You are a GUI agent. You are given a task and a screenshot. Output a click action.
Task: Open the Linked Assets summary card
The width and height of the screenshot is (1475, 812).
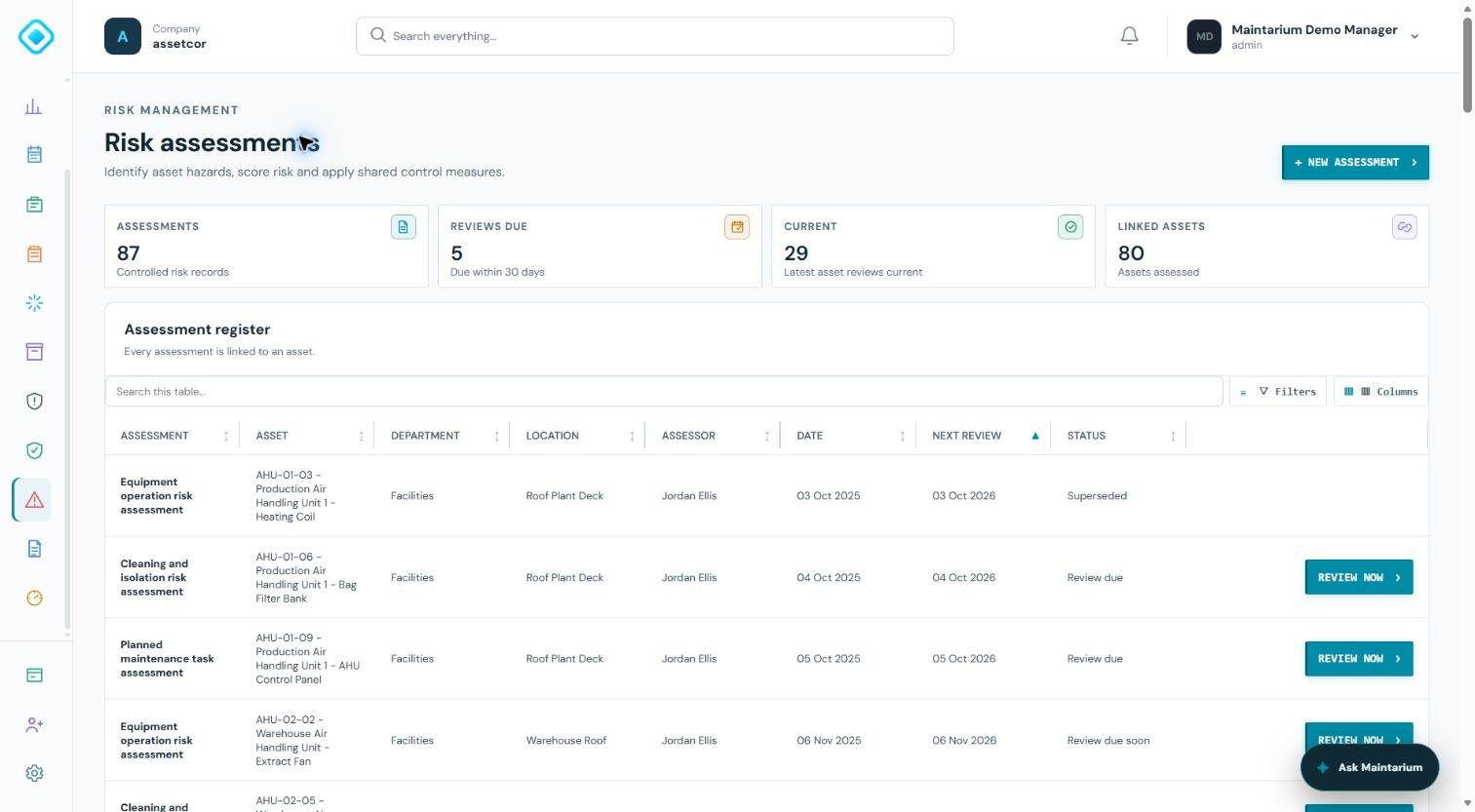[x=1266, y=247]
